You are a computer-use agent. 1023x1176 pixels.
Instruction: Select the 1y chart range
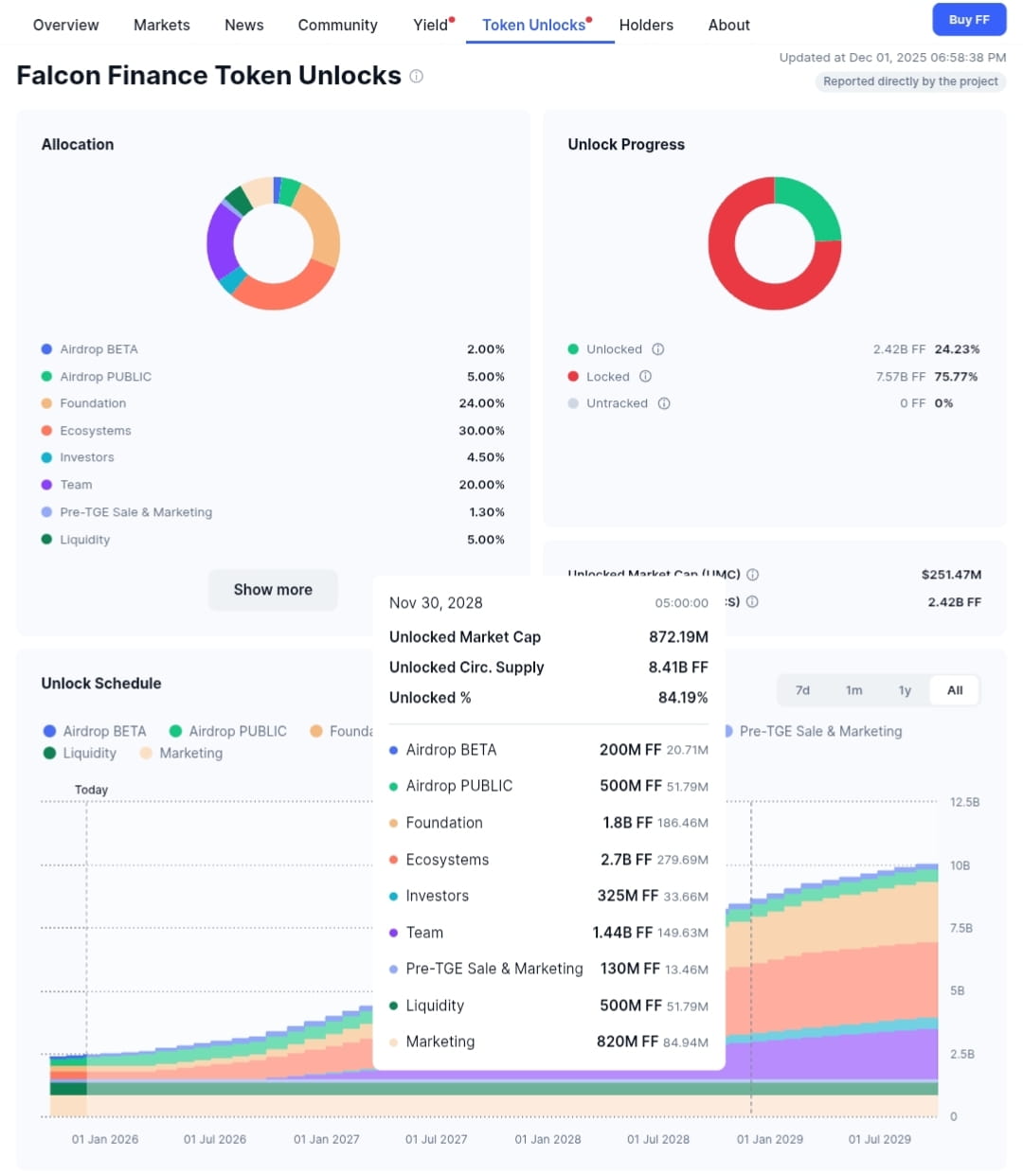(905, 690)
